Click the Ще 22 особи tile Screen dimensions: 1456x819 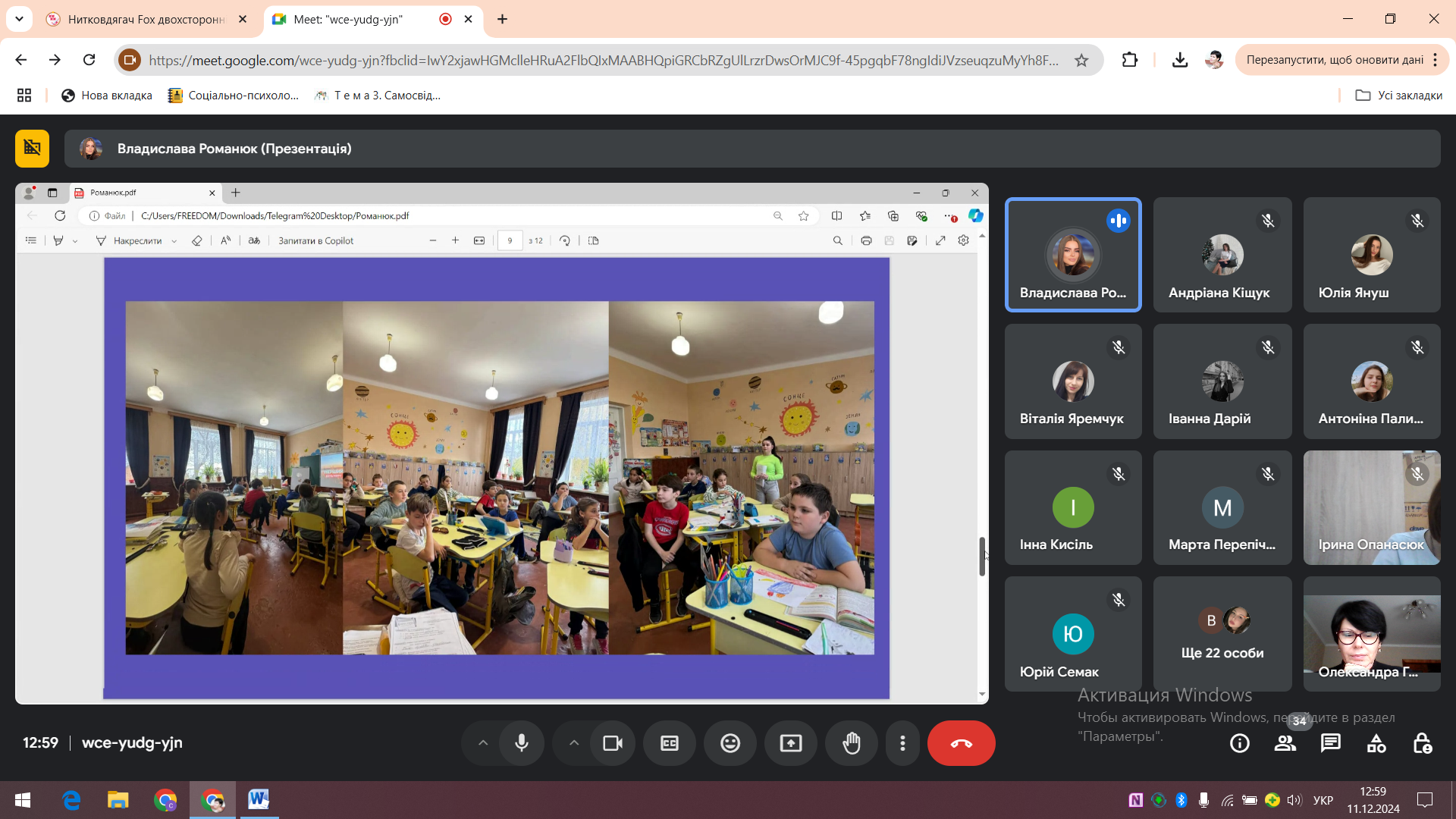(1222, 634)
